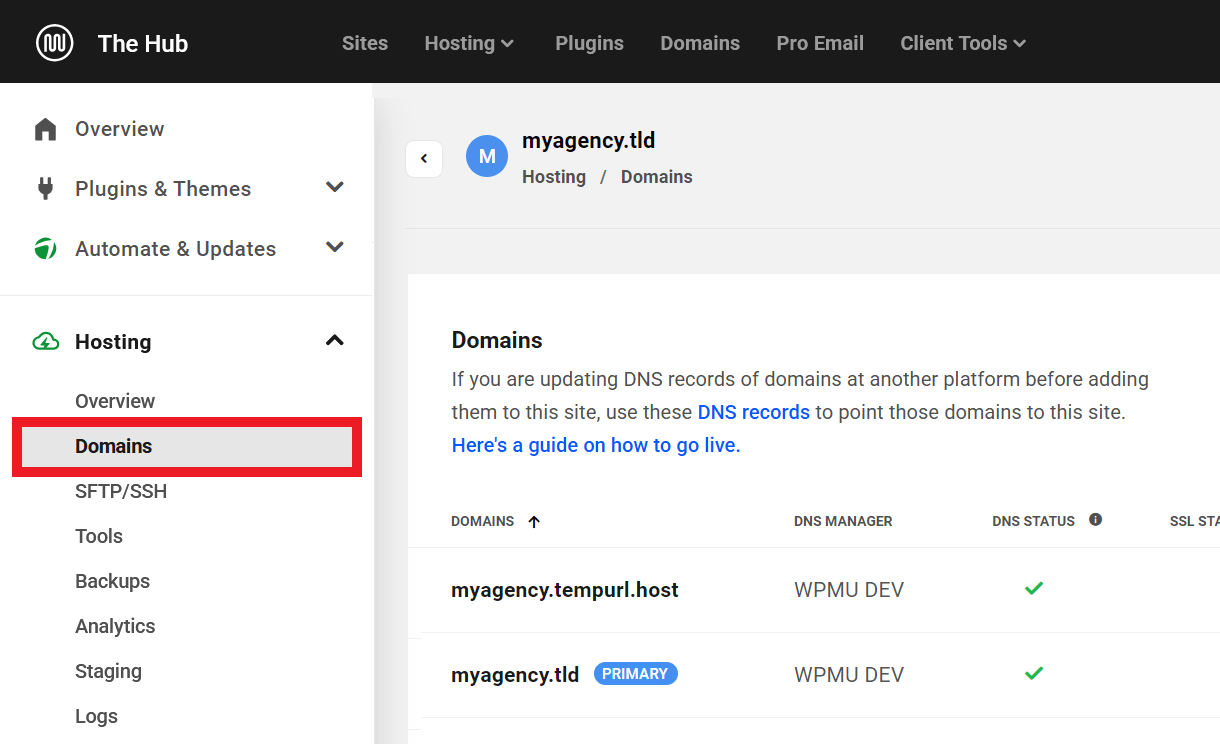Click the Hosting label in the sidebar
Image resolution: width=1220 pixels, height=744 pixels.
(113, 342)
